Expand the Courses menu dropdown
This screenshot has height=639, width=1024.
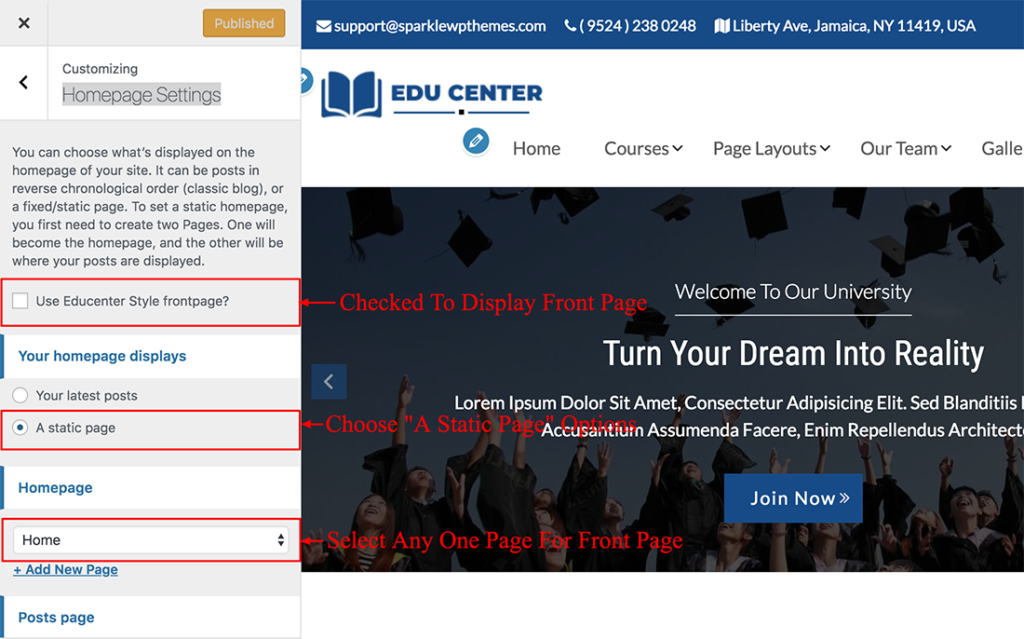tap(643, 149)
